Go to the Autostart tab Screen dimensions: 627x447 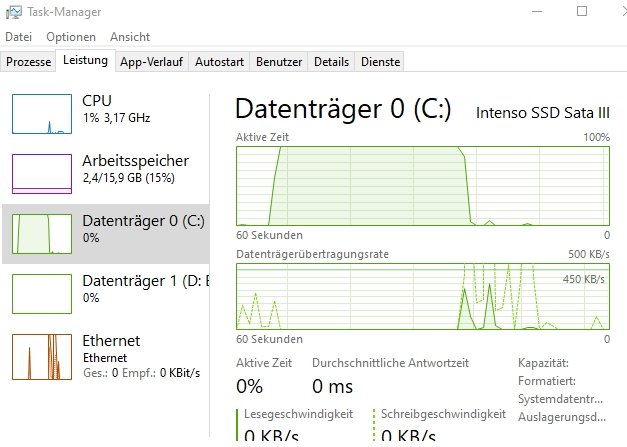click(219, 62)
